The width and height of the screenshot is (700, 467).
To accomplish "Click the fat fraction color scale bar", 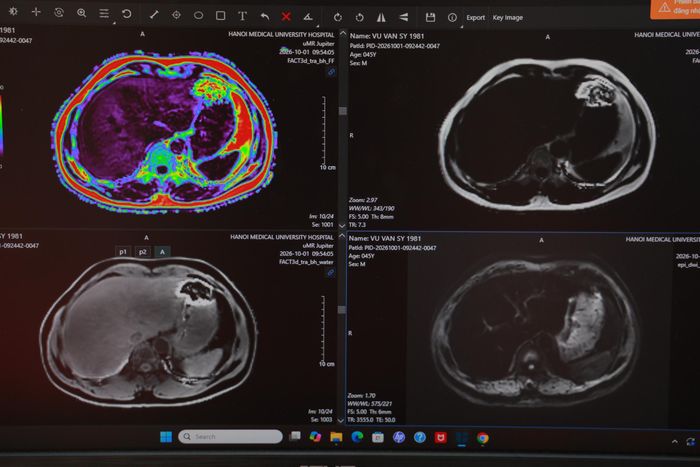I will coord(1,125).
